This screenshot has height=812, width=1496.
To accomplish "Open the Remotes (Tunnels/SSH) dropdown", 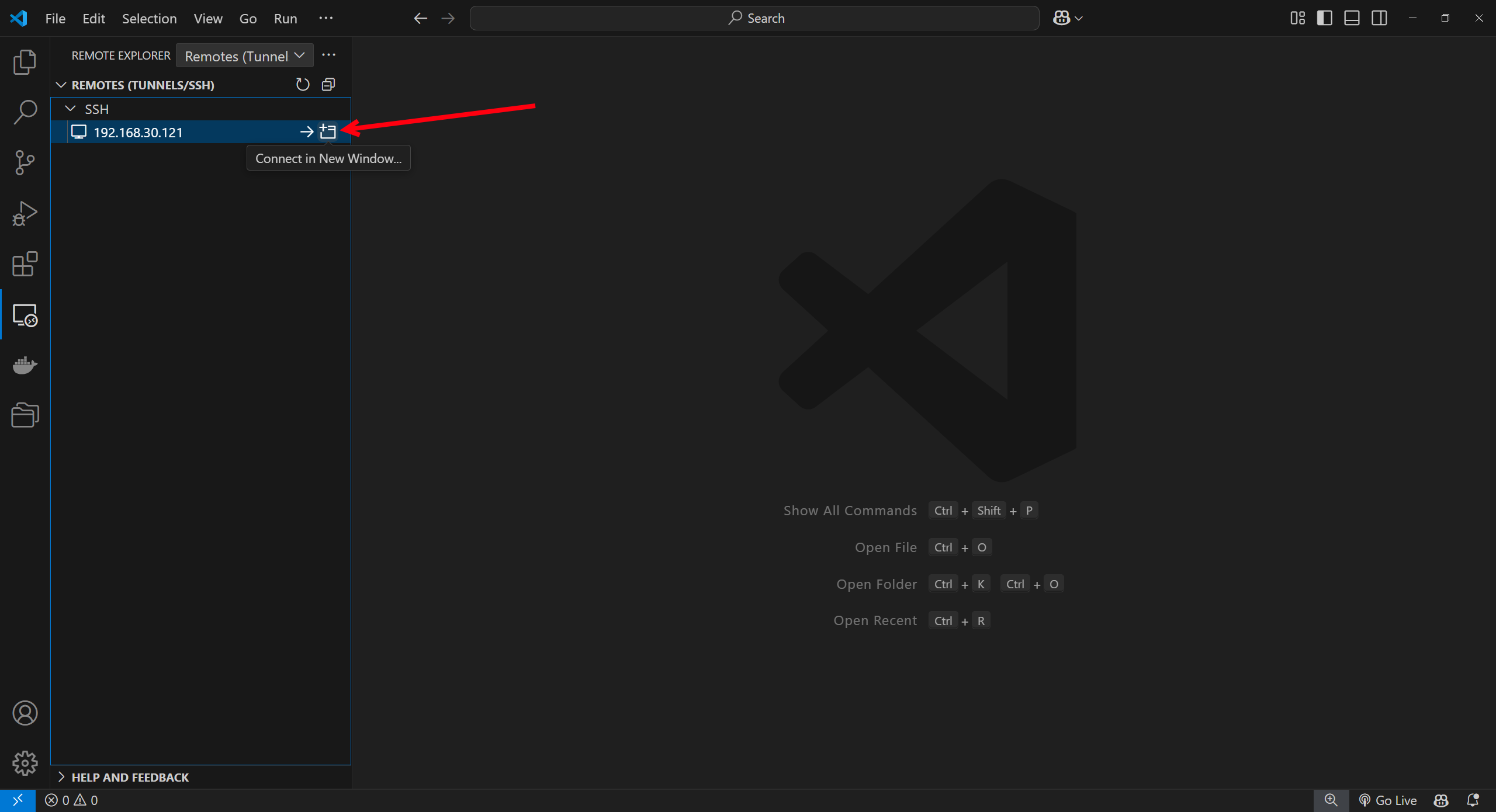I will (x=244, y=55).
